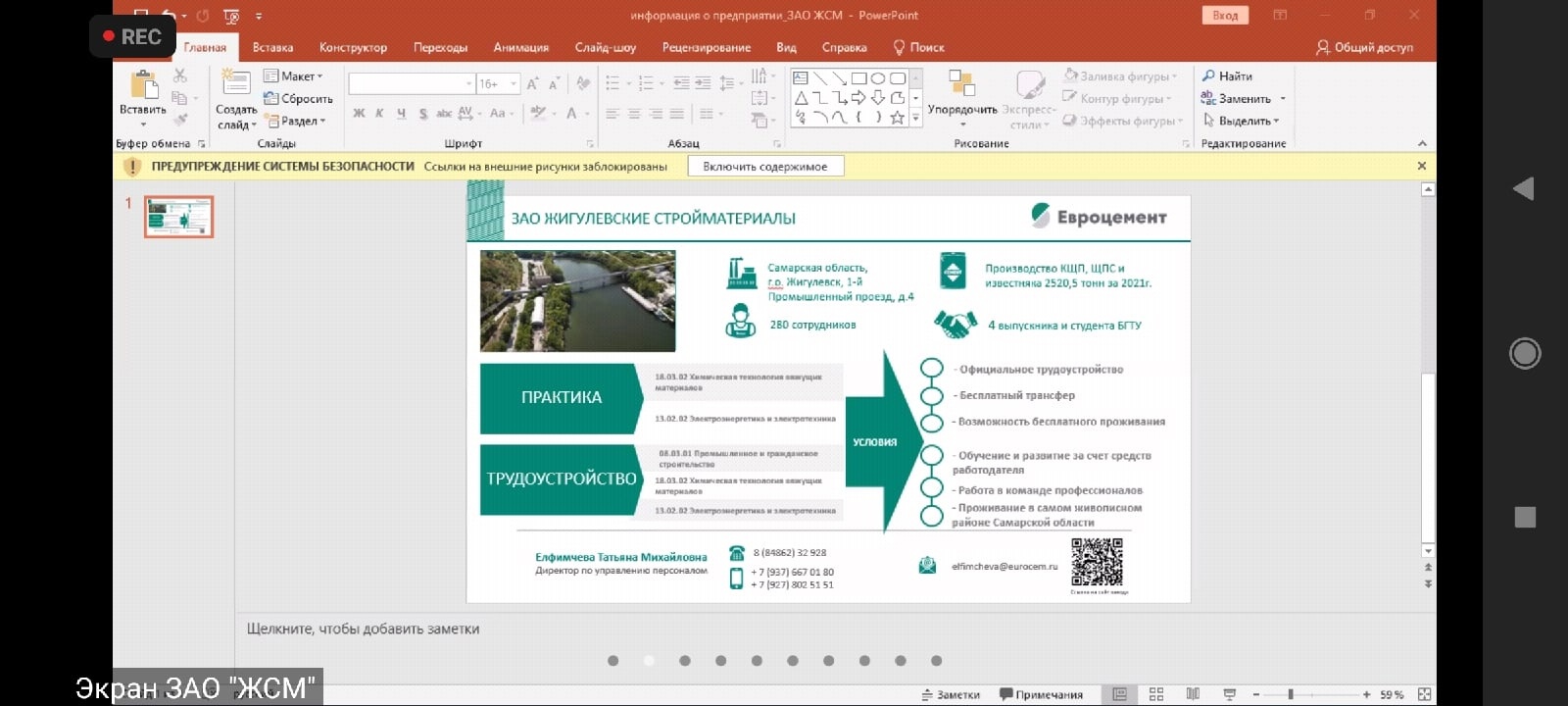The image size is (1568, 706).
Task: Open the Переходы ribbon tab
Action: point(440,47)
